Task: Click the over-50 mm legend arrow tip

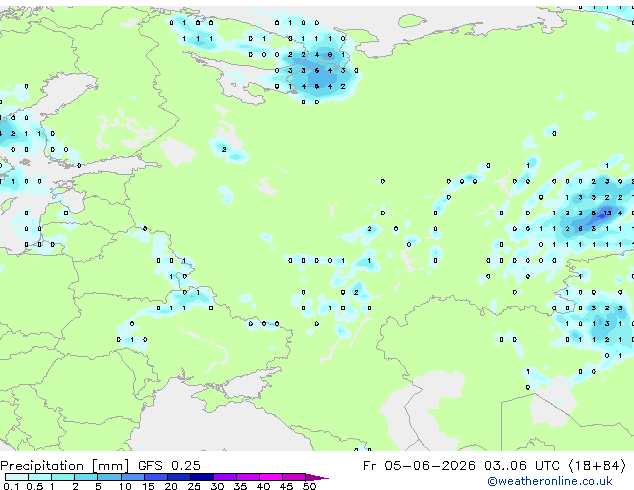Action: (x=317, y=477)
